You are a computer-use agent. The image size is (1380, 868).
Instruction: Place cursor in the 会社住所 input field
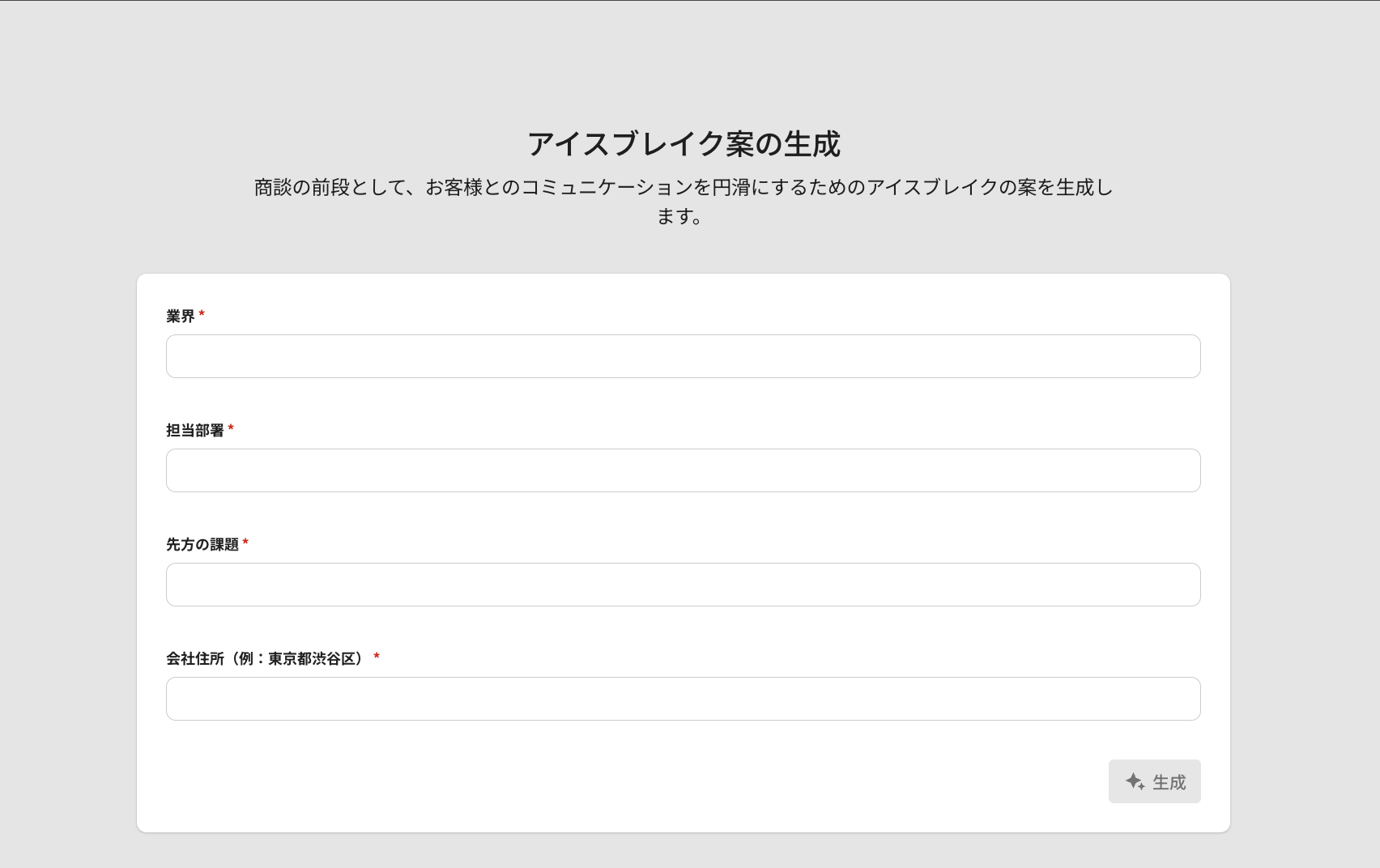click(683, 699)
